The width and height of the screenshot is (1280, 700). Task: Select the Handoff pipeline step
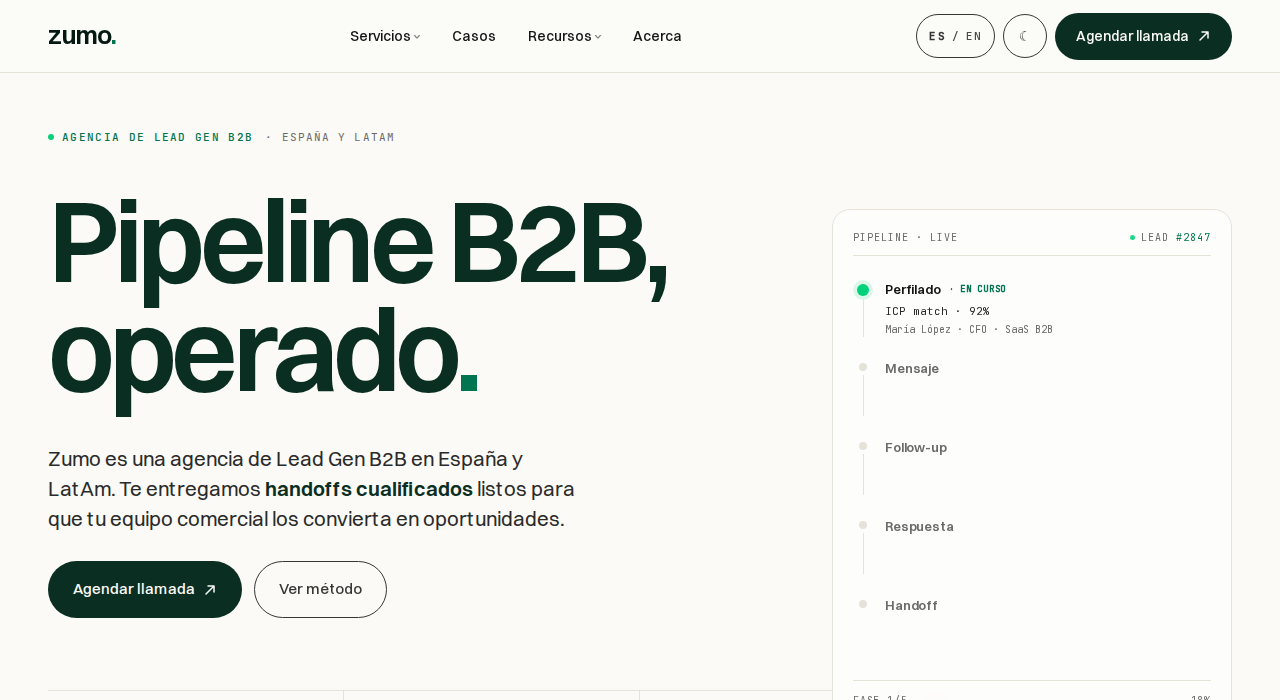[x=911, y=606]
